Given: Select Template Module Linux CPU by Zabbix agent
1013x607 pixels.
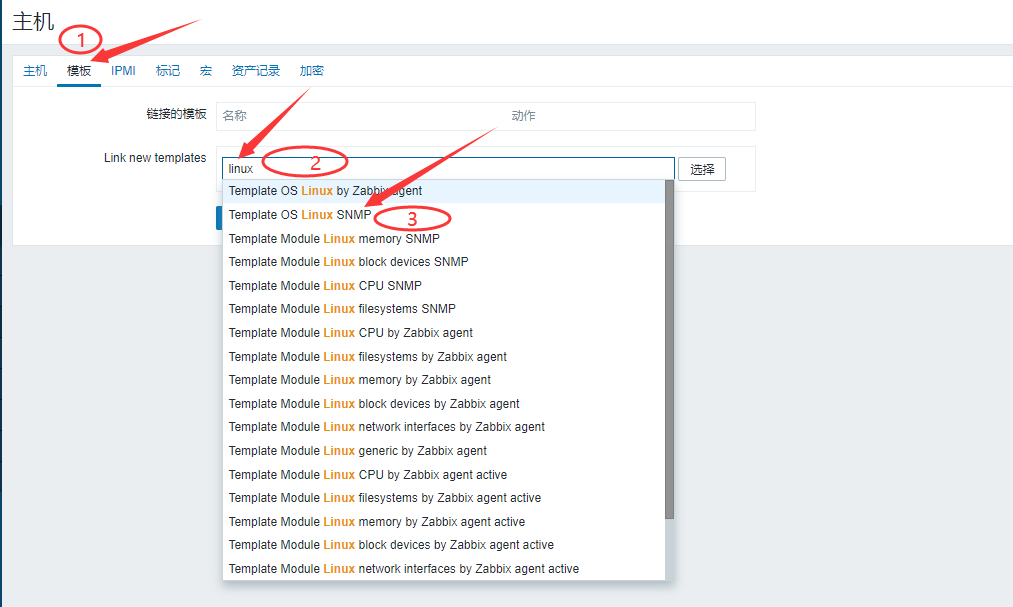Looking at the screenshot, I should [x=444, y=333].
